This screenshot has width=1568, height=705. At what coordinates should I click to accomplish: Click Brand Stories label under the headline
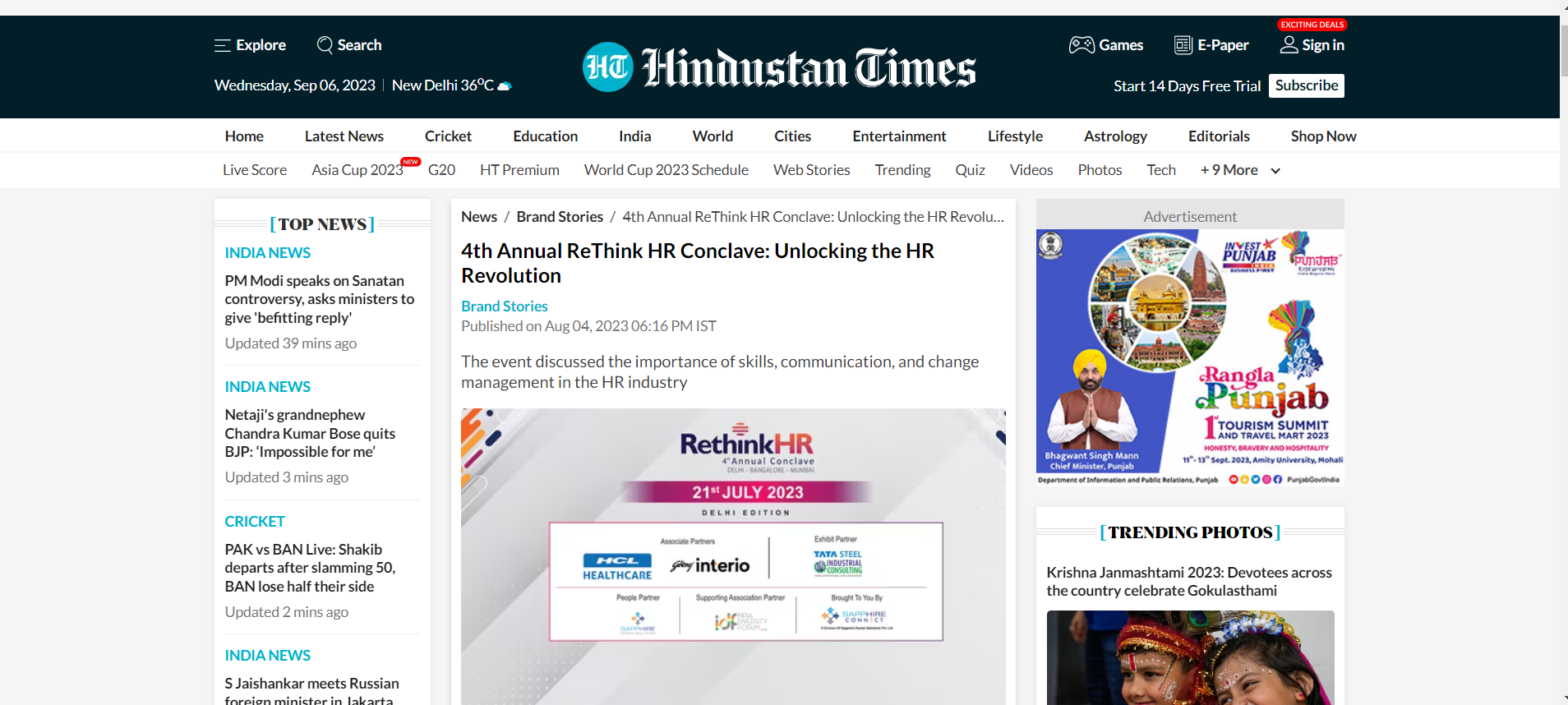(505, 306)
